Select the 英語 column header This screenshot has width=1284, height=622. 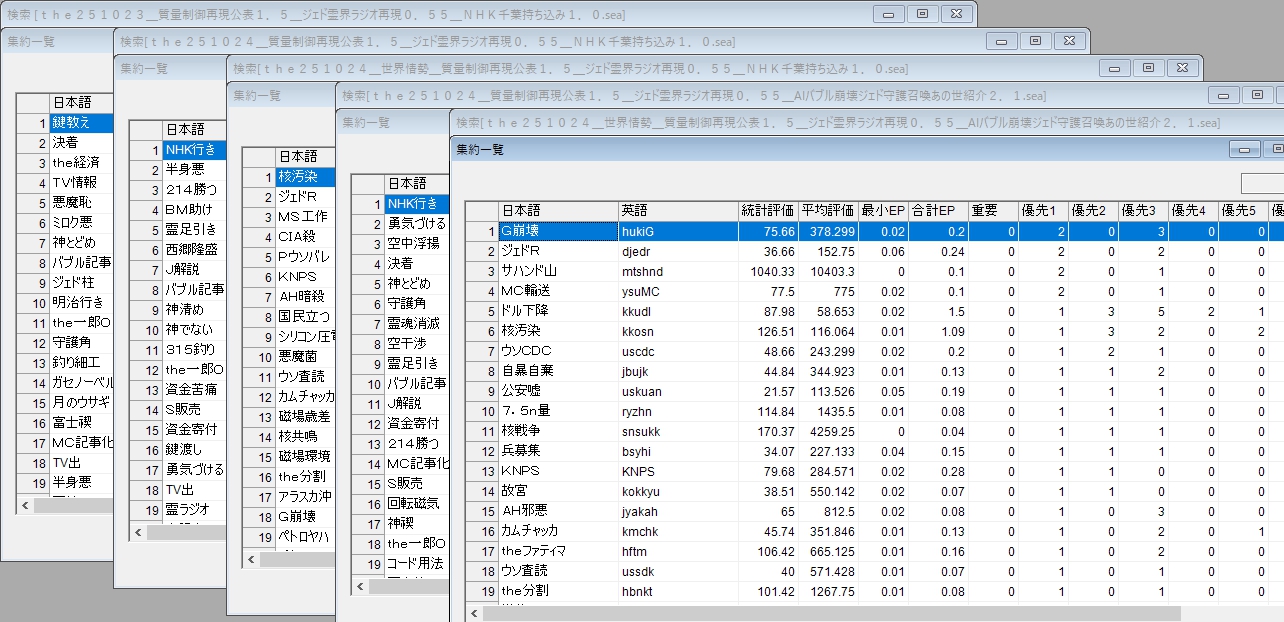pyautogui.click(x=677, y=211)
